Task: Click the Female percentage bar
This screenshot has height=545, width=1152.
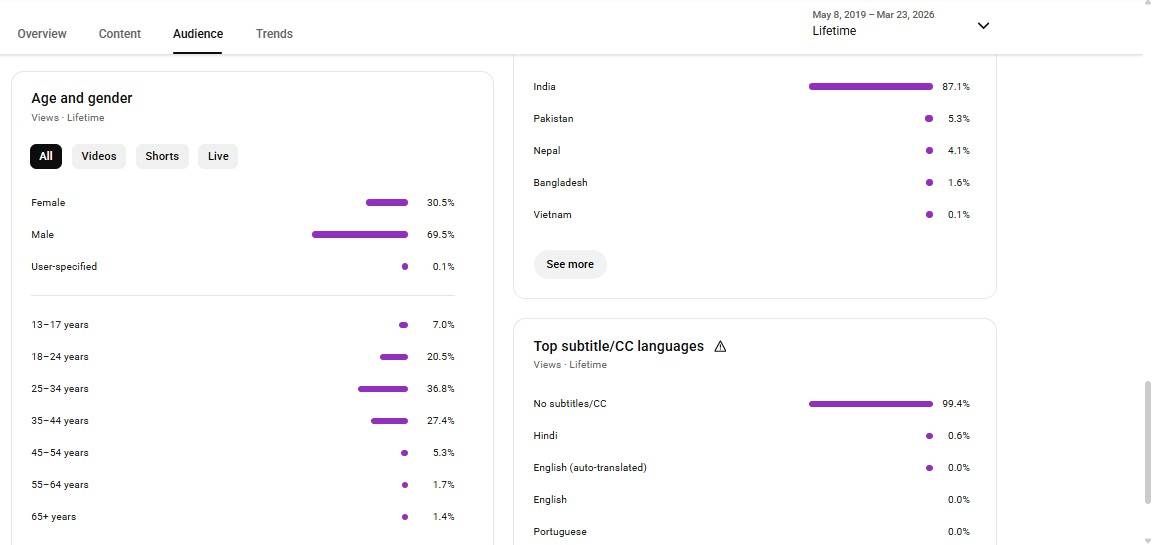Action: tap(387, 203)
